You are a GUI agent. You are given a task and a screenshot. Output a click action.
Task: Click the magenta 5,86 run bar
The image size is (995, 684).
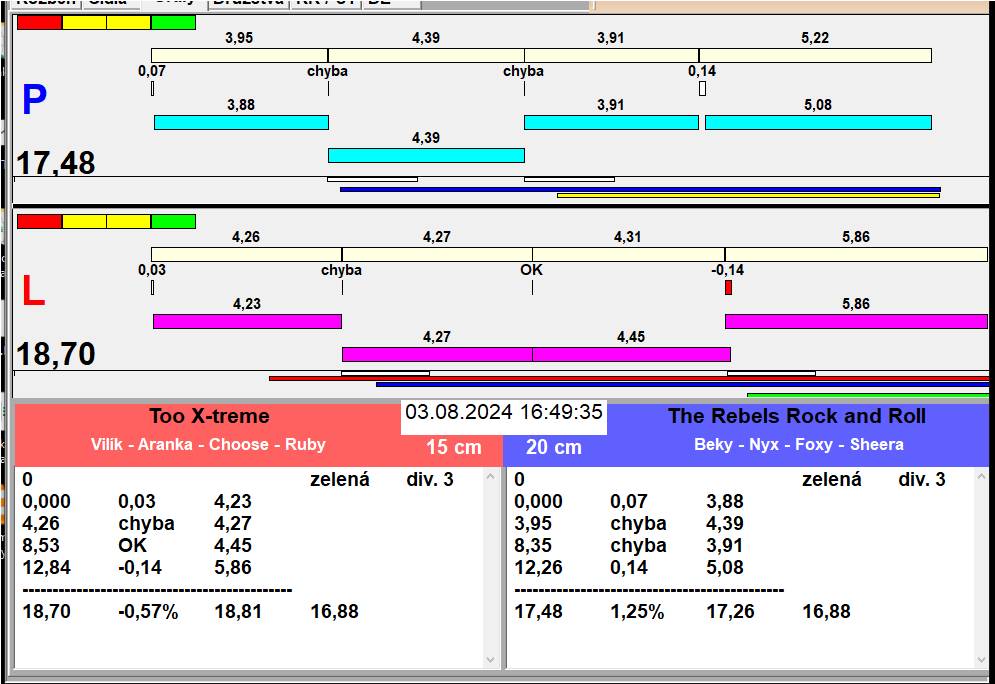(x=856, y=321)
